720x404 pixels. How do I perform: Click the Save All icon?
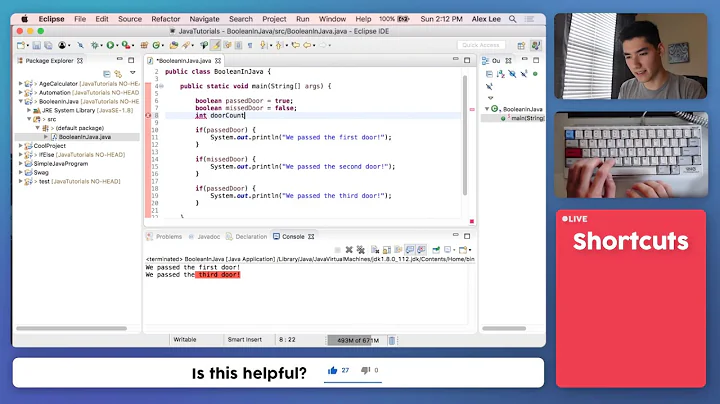point(48,45)
